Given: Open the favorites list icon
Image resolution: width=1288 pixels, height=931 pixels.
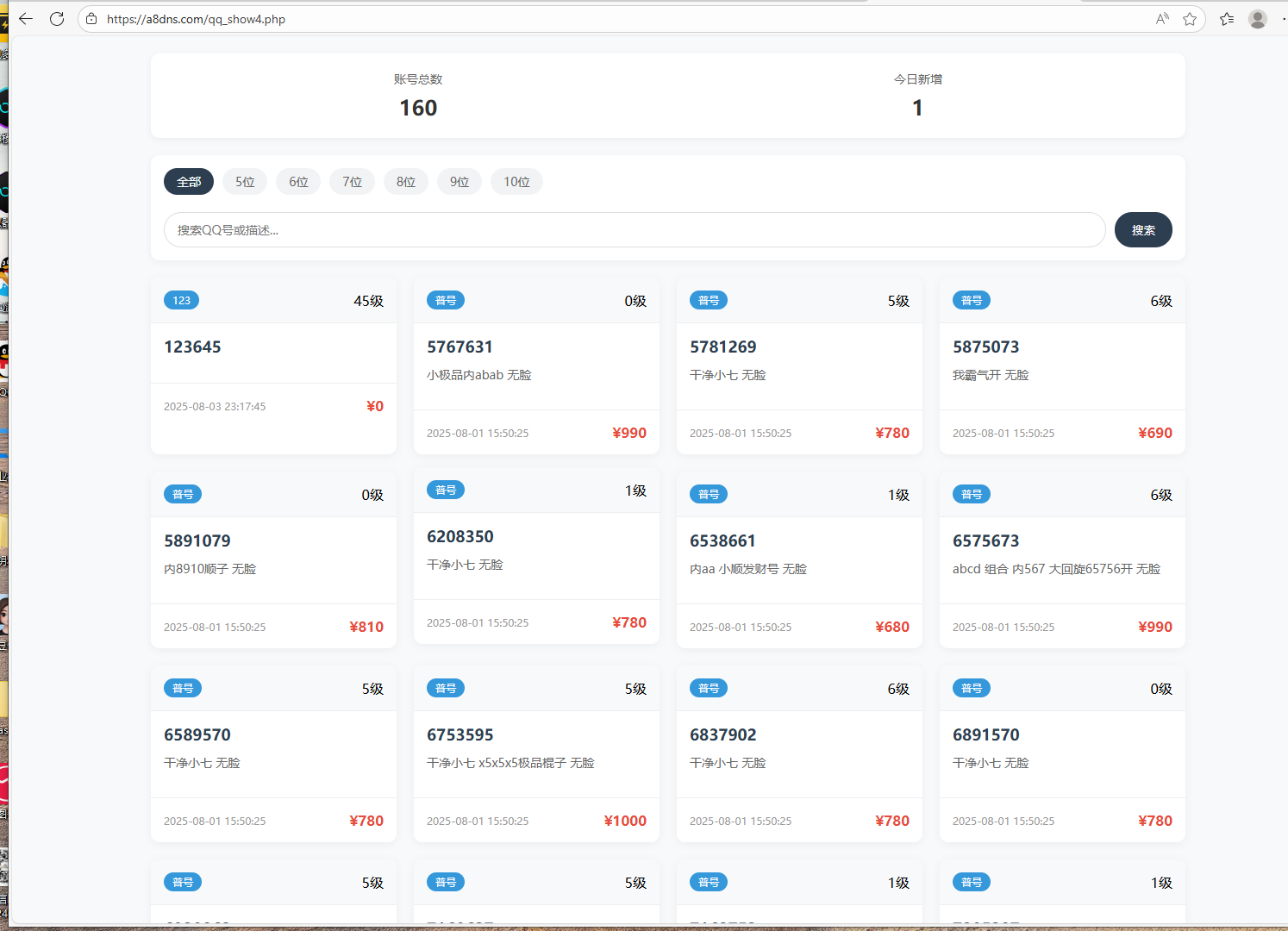Looking at the screenshot, I should pos(1227,19).
